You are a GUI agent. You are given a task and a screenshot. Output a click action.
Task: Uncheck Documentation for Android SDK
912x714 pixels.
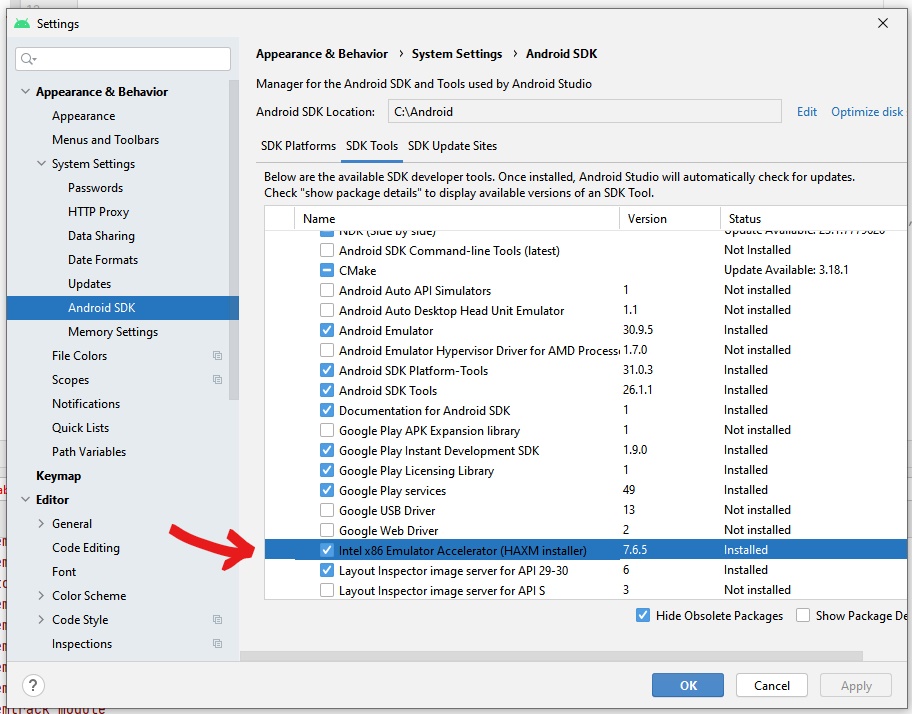click(x=327, y=410)
